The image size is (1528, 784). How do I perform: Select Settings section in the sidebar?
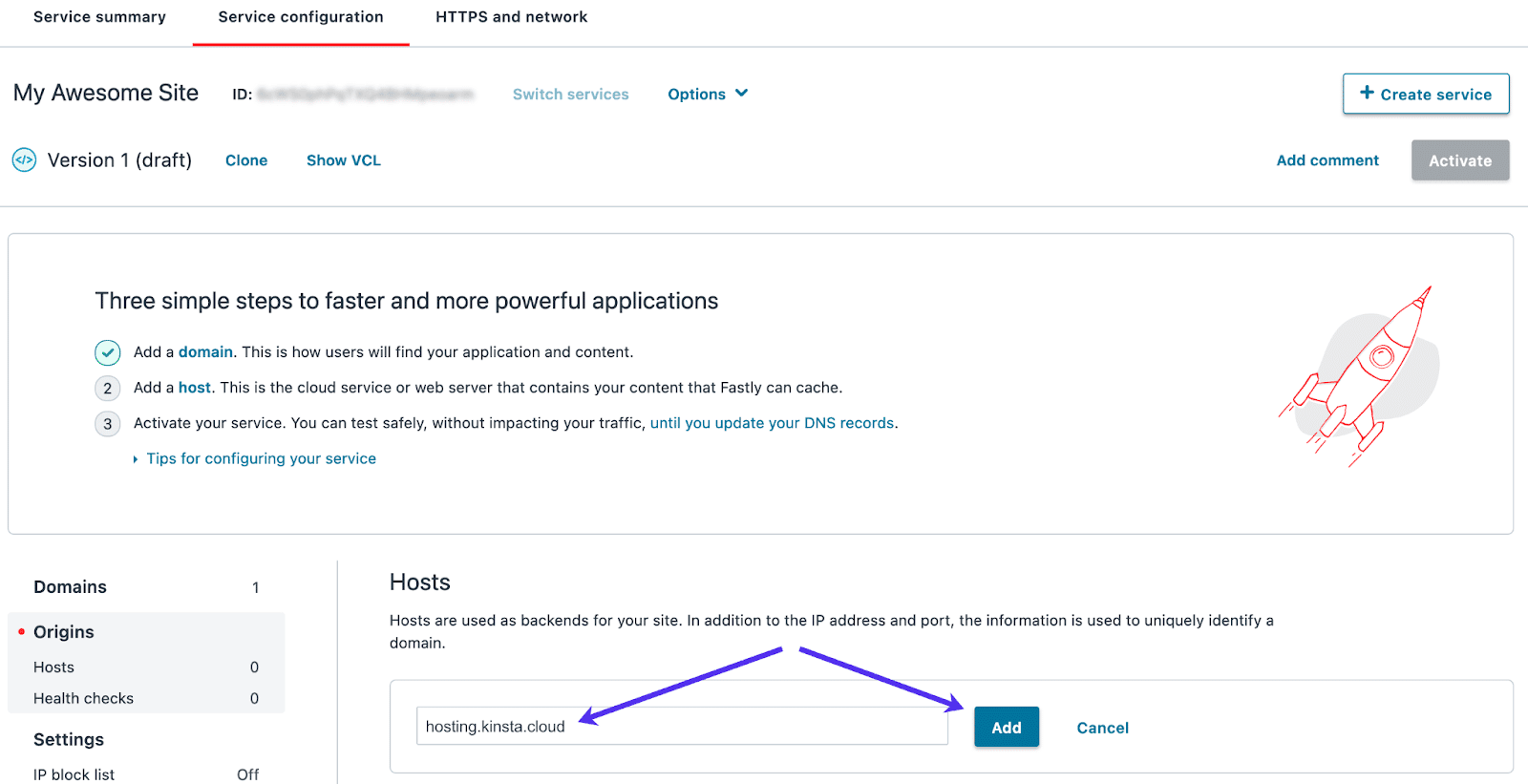[69, 740]
